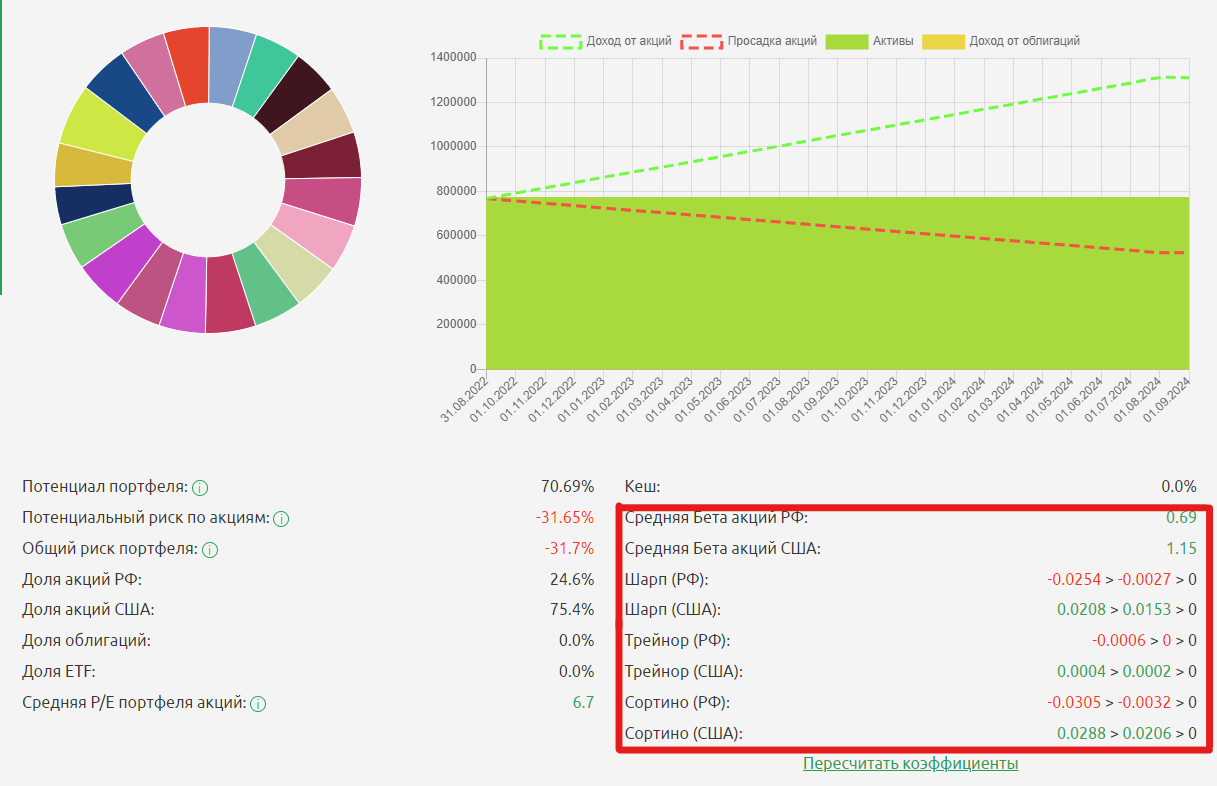The image size is (1217, 786).
Task: Click the mustard yellow donut segment
Action: pyautogui.click(x=85, y=165)
